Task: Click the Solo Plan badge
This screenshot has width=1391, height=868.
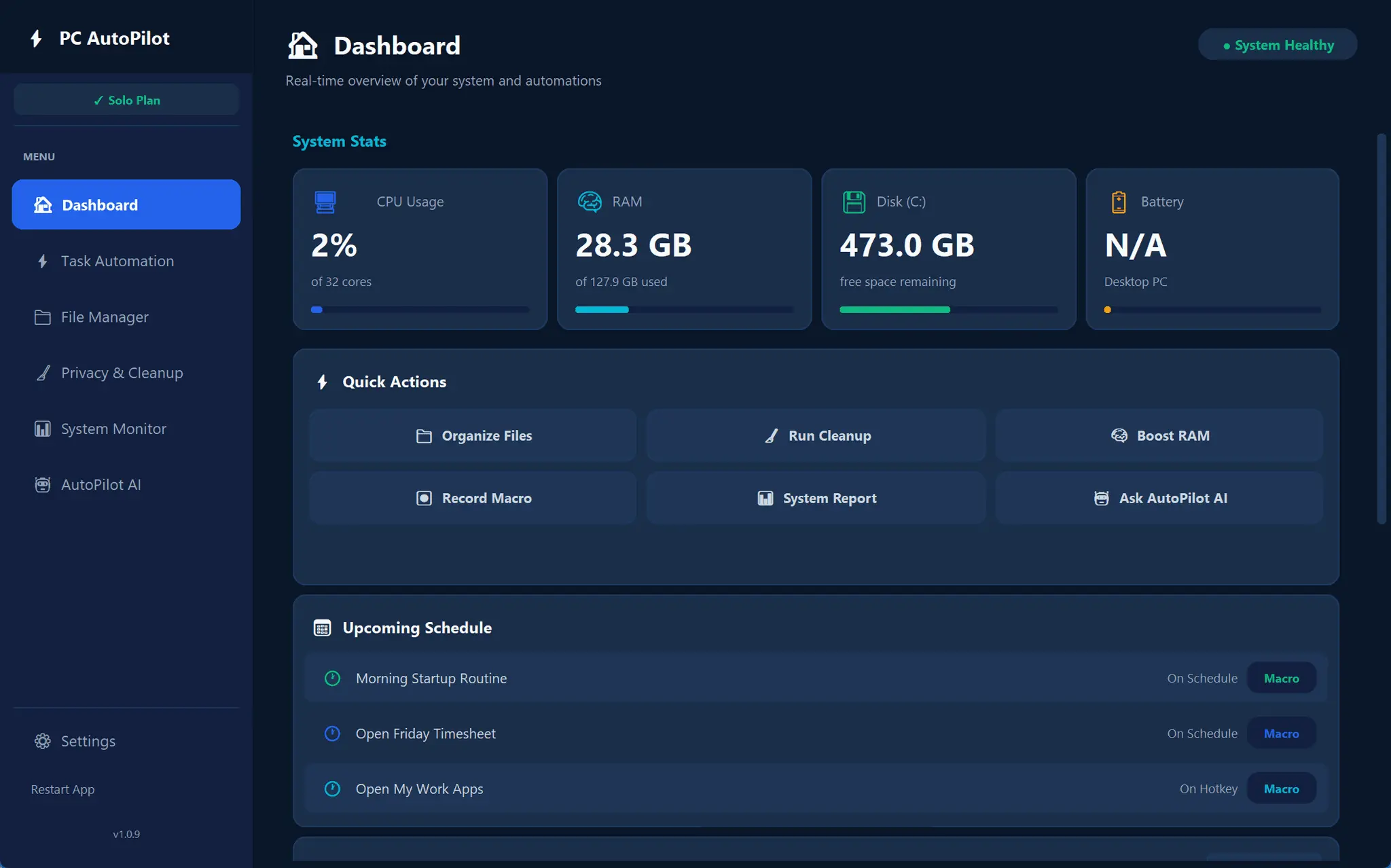Action: point(126,100)
